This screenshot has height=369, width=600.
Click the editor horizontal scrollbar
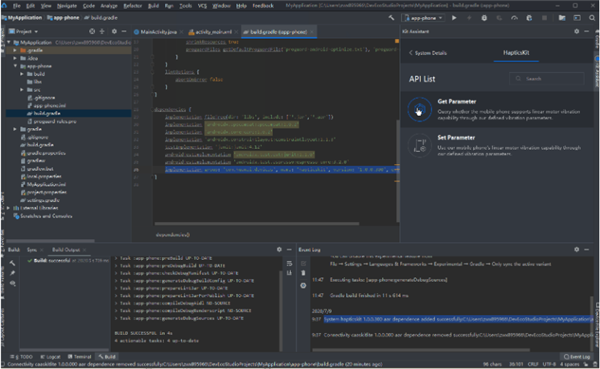(x=257, y=224)
